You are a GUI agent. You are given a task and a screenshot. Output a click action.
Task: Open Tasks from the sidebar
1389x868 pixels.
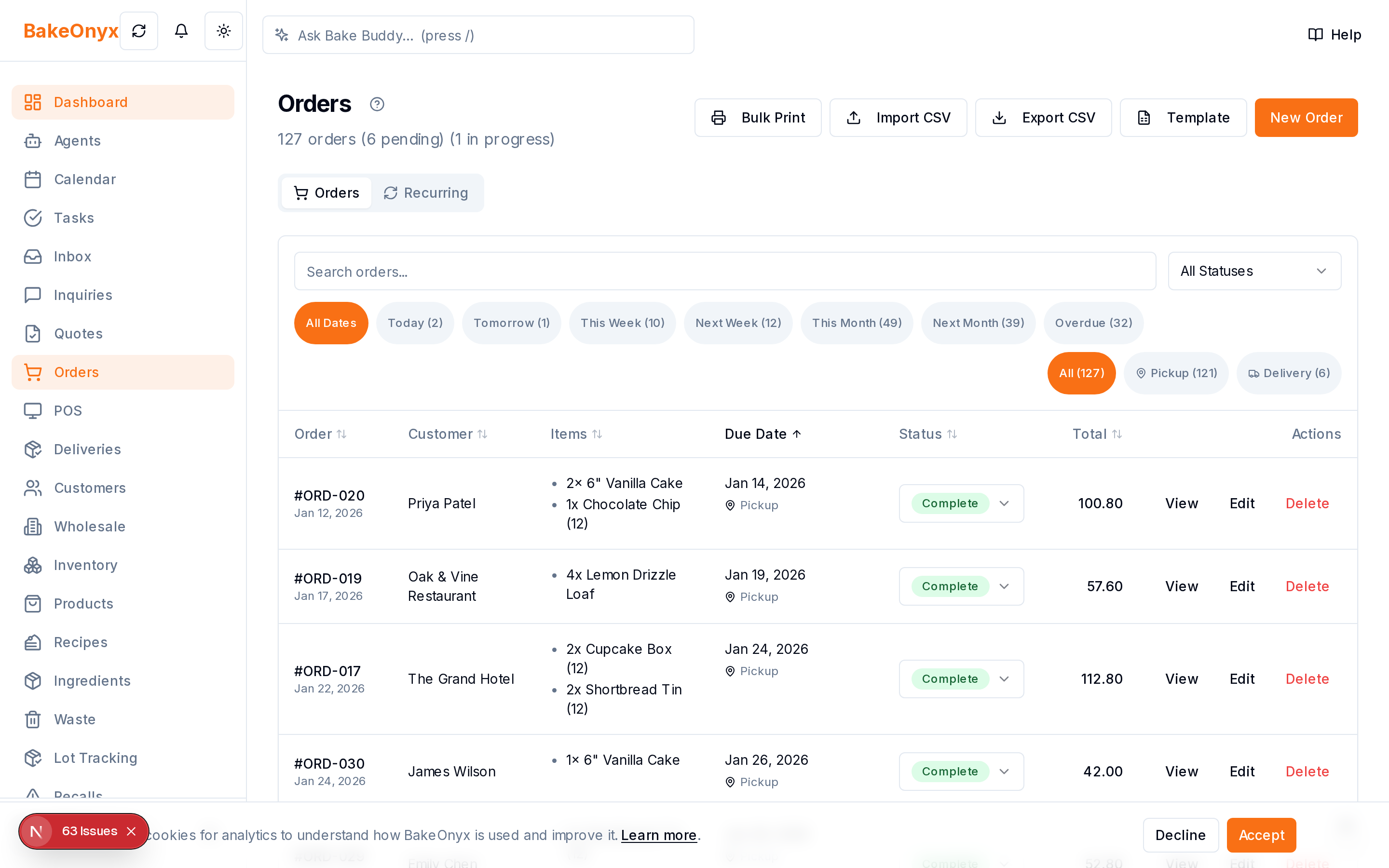point(123,217)
